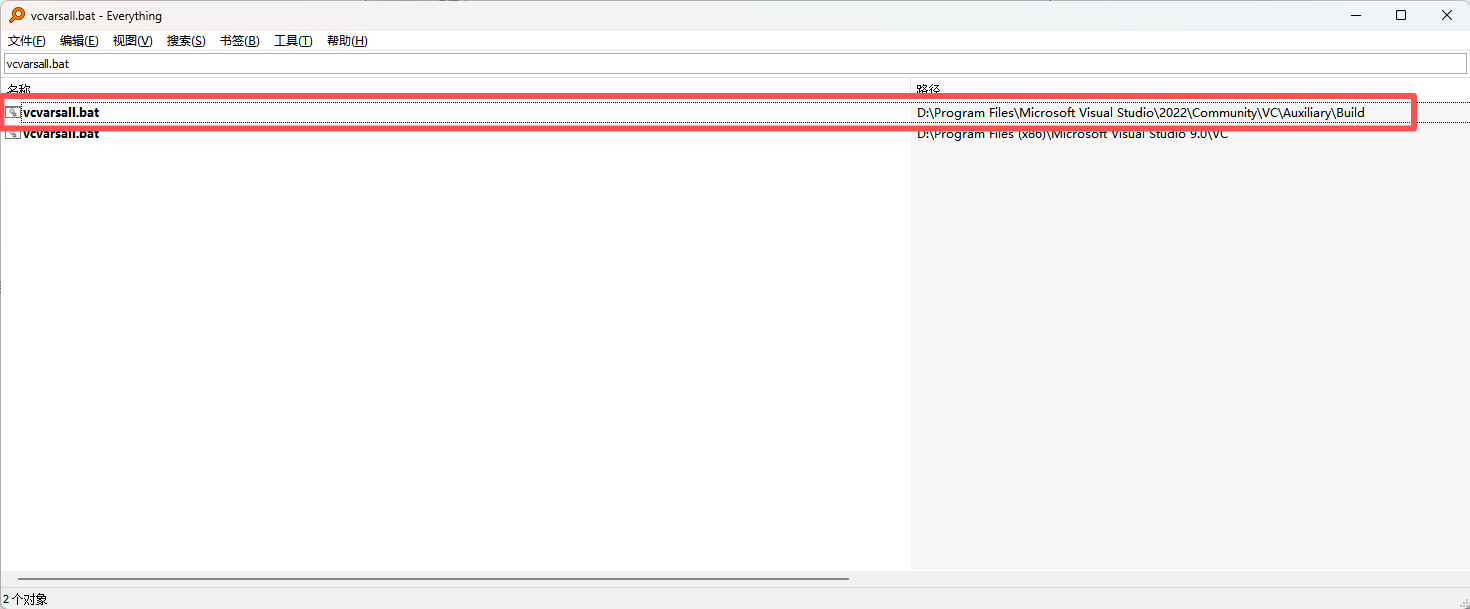Open the 搜索(S) menu

[x=186, y=41]
